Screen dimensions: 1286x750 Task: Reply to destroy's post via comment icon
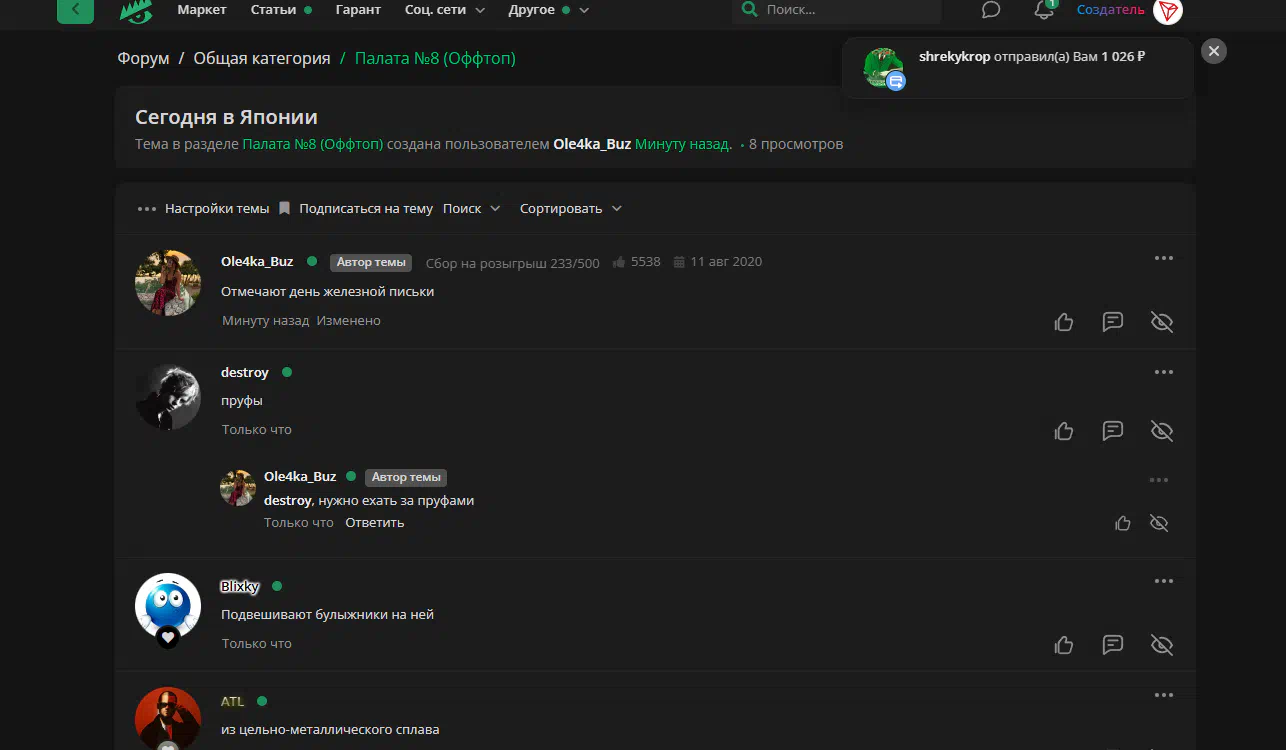pyautogui.click(x=1112, y=431)
